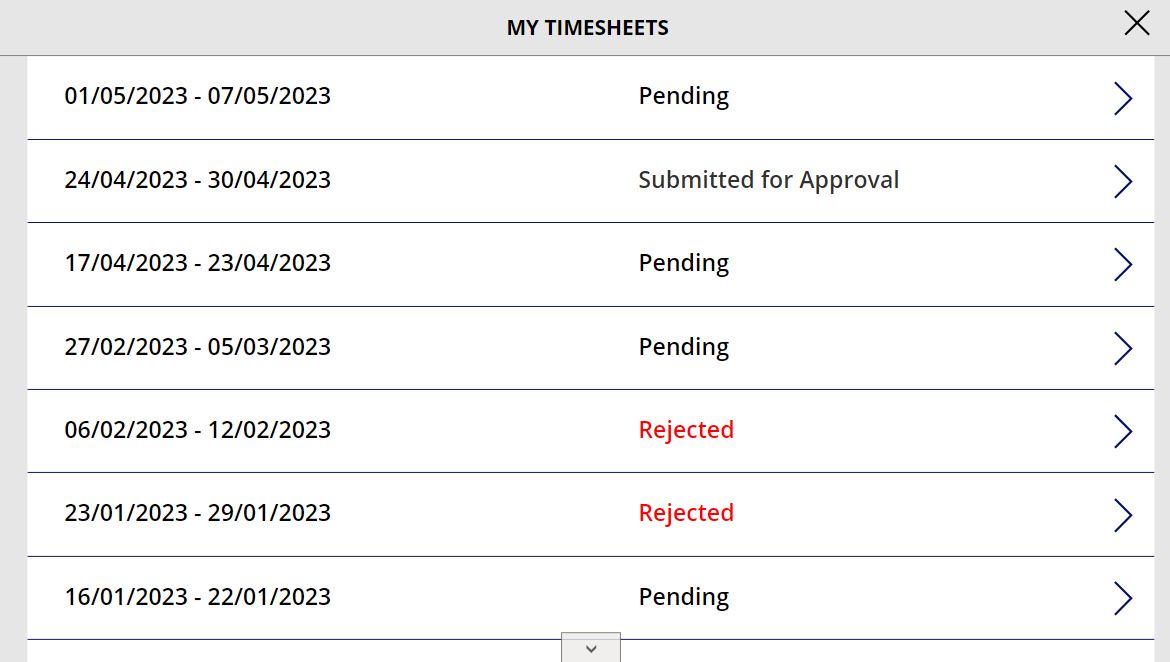Open the 16/01/2023 Pending timesheet chevron

point(1122,597)
